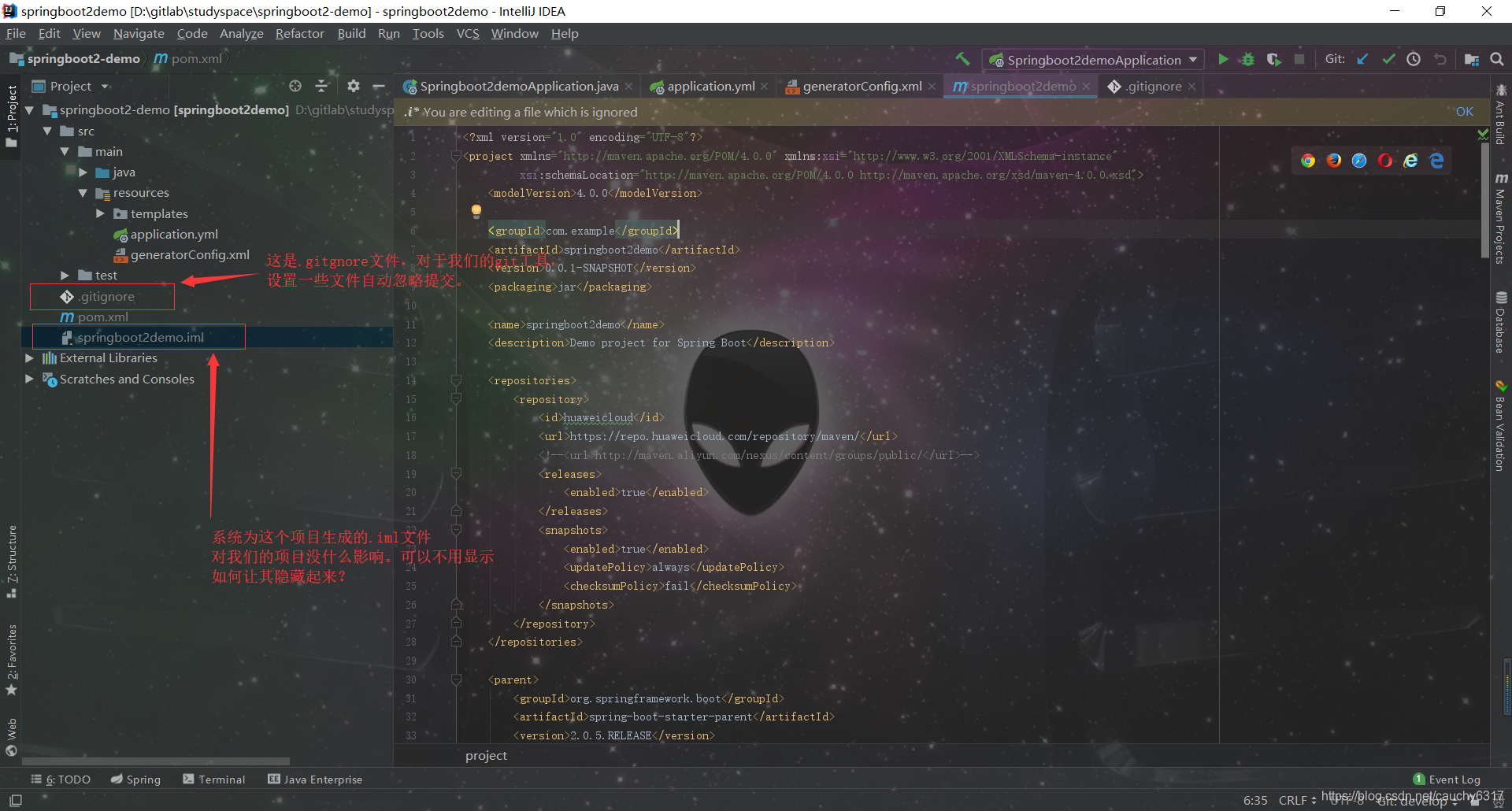This screenshot has height=811, width=1512.
Task: Open the Maven Projects side panel
Action: (x=1501, y=218)
